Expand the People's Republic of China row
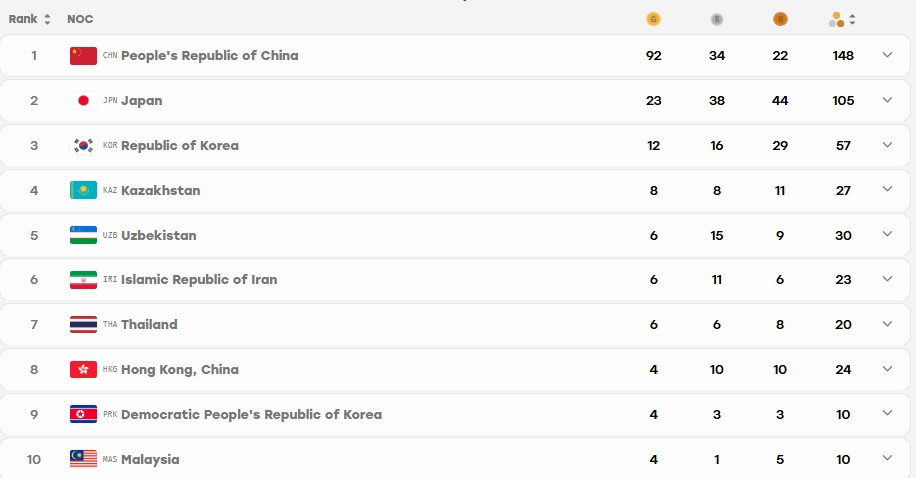 pos(887,55)
